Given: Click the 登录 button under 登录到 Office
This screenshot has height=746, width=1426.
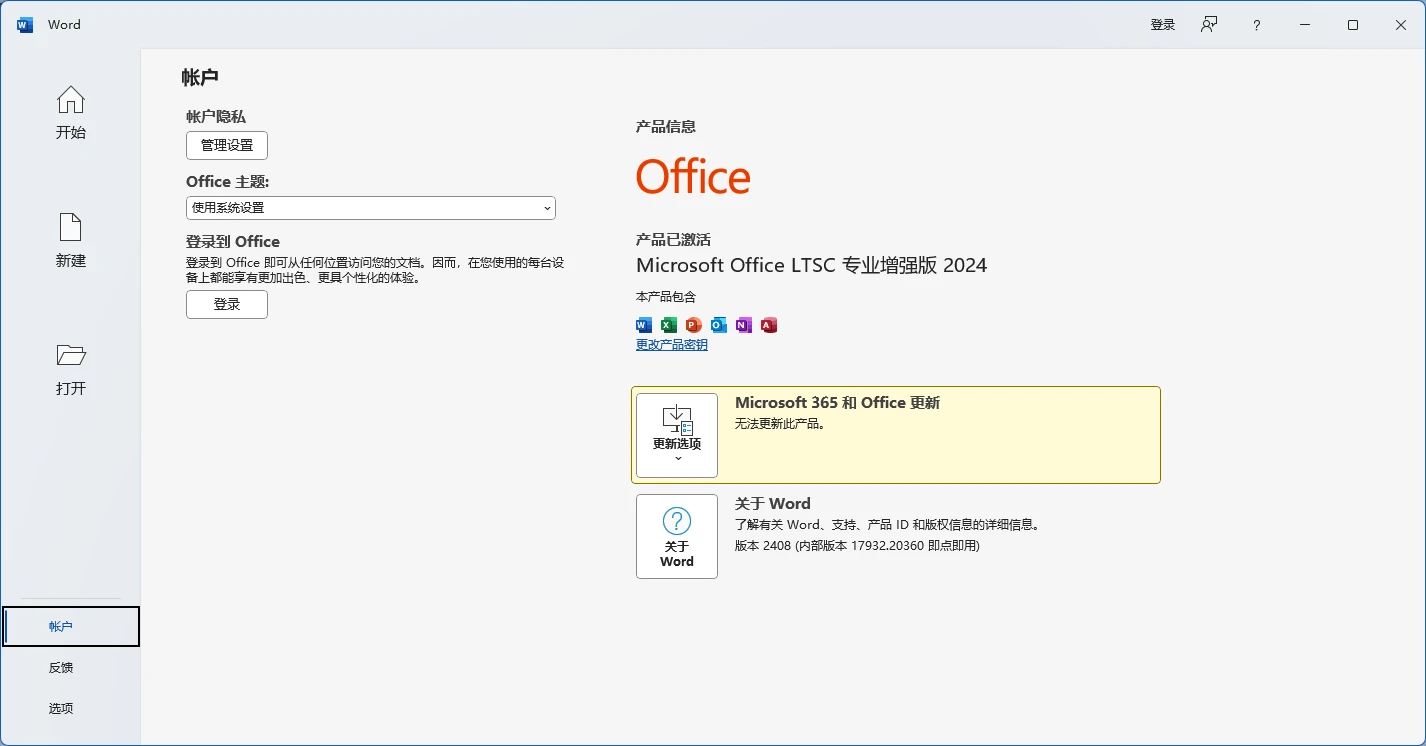Looking at the screenshot, I should click(227, 304).
